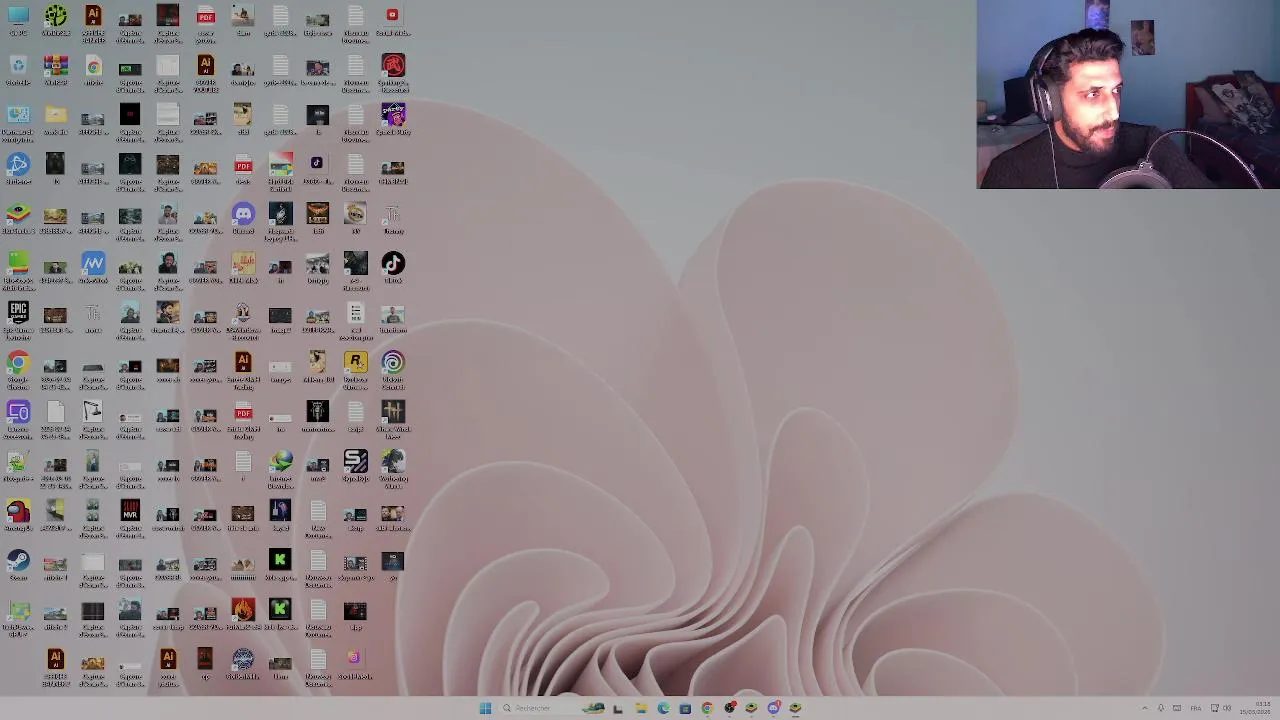Select the Hogwarts Legacy desktop shortcut

(x=281, y=215)
